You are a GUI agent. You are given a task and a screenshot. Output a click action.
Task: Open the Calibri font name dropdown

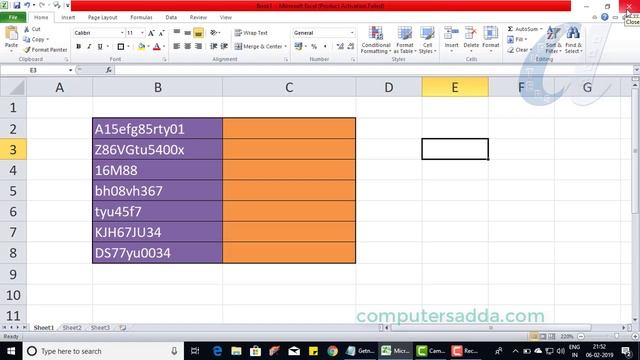[x=122, y=33]
